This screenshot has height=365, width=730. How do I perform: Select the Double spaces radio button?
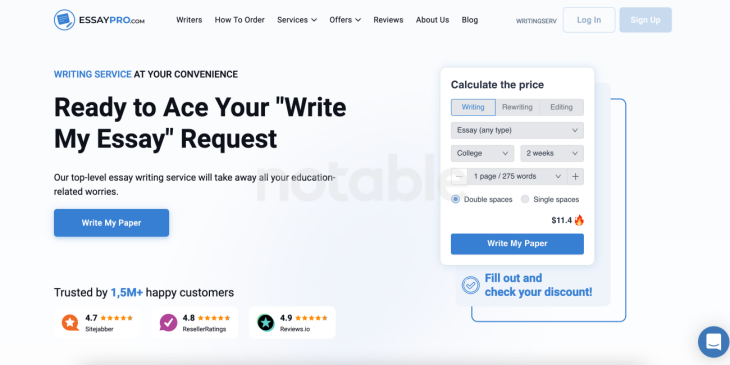click(x=455, y=199)
